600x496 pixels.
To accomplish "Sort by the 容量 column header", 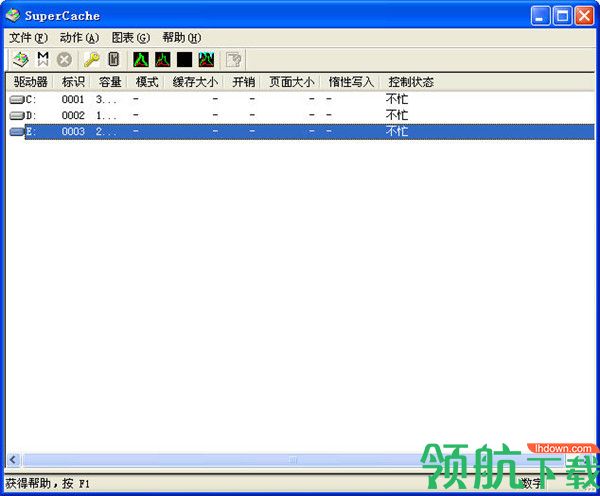I will tap(109, 82).
